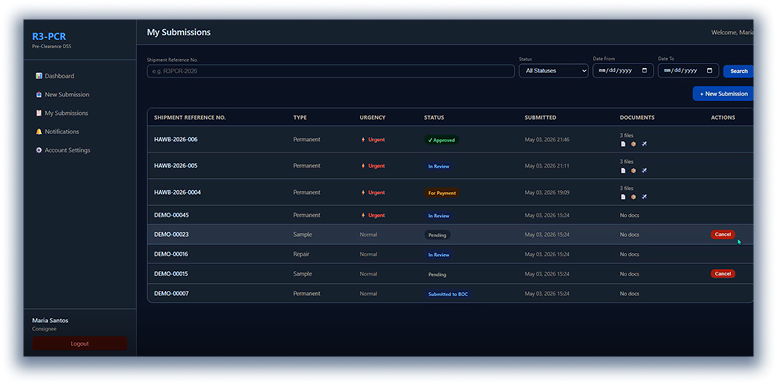The image size is (777, 384).
Task: Open the Date To calendar picker icon
Action: pyautogui.click(x=710, y=70)
